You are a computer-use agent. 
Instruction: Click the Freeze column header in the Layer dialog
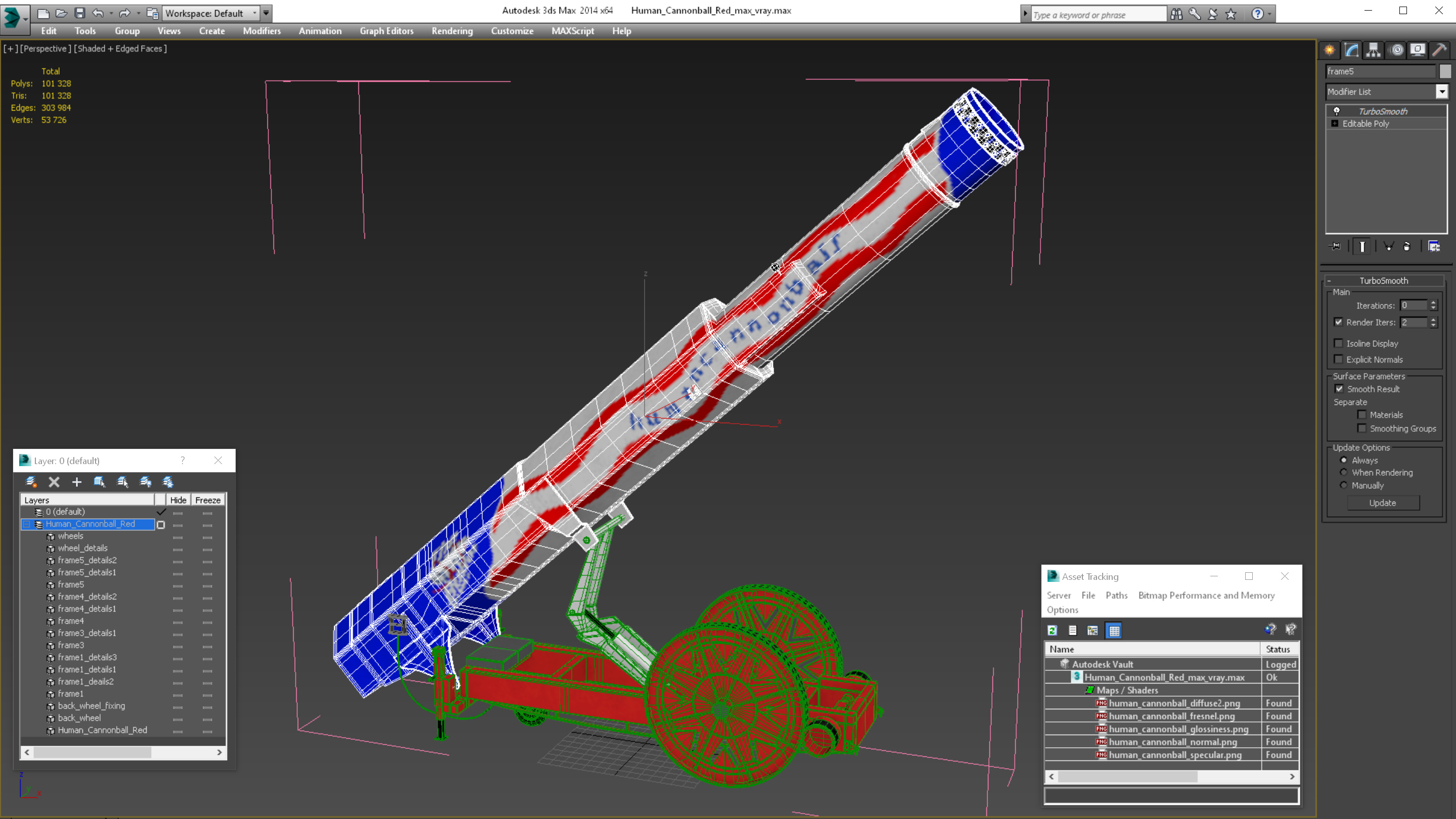(207, 499)
